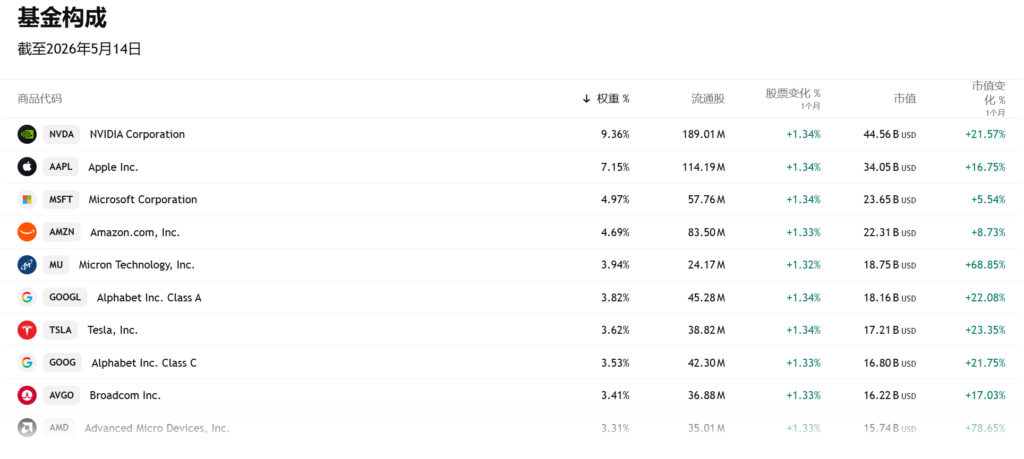Click the 市值变化 % column header
1024x459 pixels.
click(x=988, y=98)
